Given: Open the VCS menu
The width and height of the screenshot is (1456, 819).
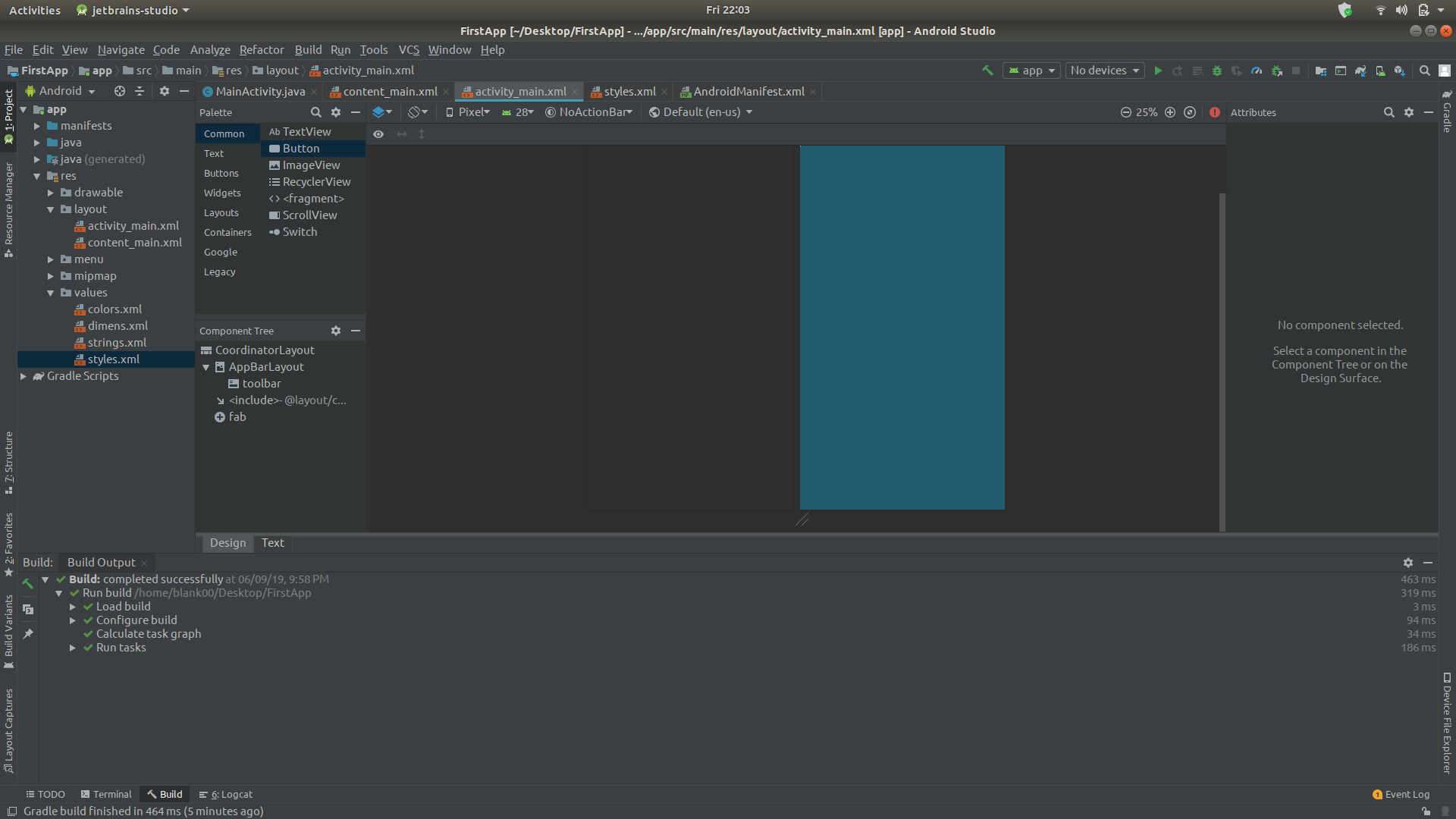Looking at the screenshot, I should coord(409,50).
